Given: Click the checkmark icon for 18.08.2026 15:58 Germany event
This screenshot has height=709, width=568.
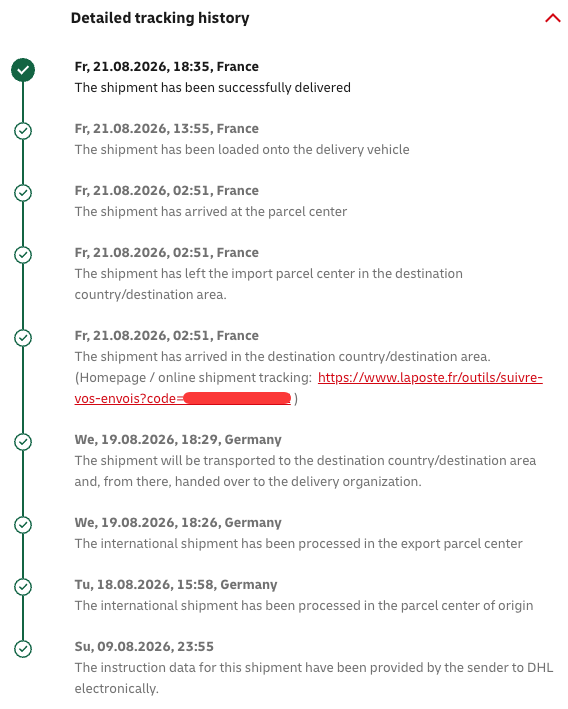Looking at the screenshot, I should [x=23, y=587].
